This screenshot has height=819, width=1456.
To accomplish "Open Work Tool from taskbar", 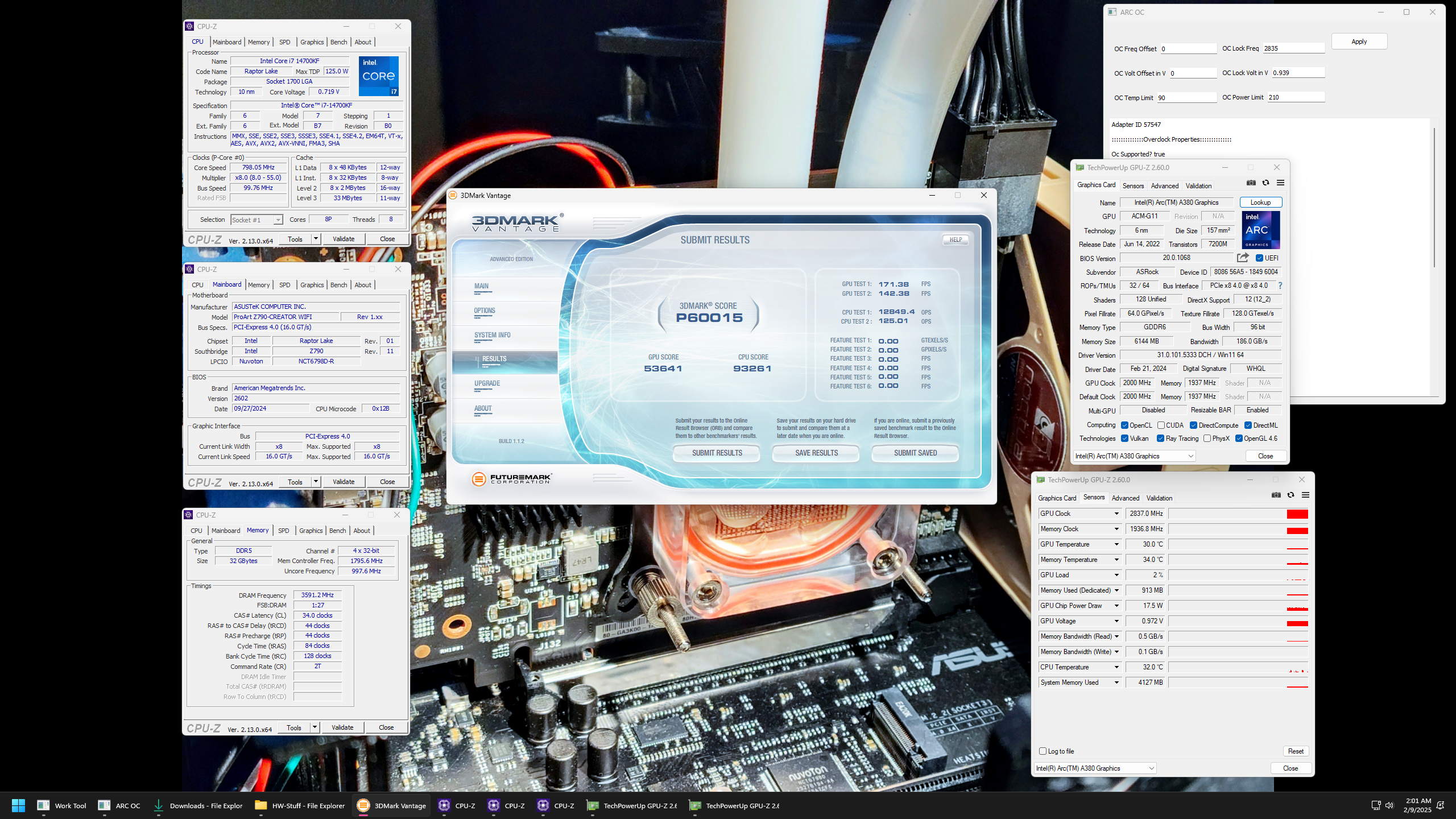I will (61, 805).
